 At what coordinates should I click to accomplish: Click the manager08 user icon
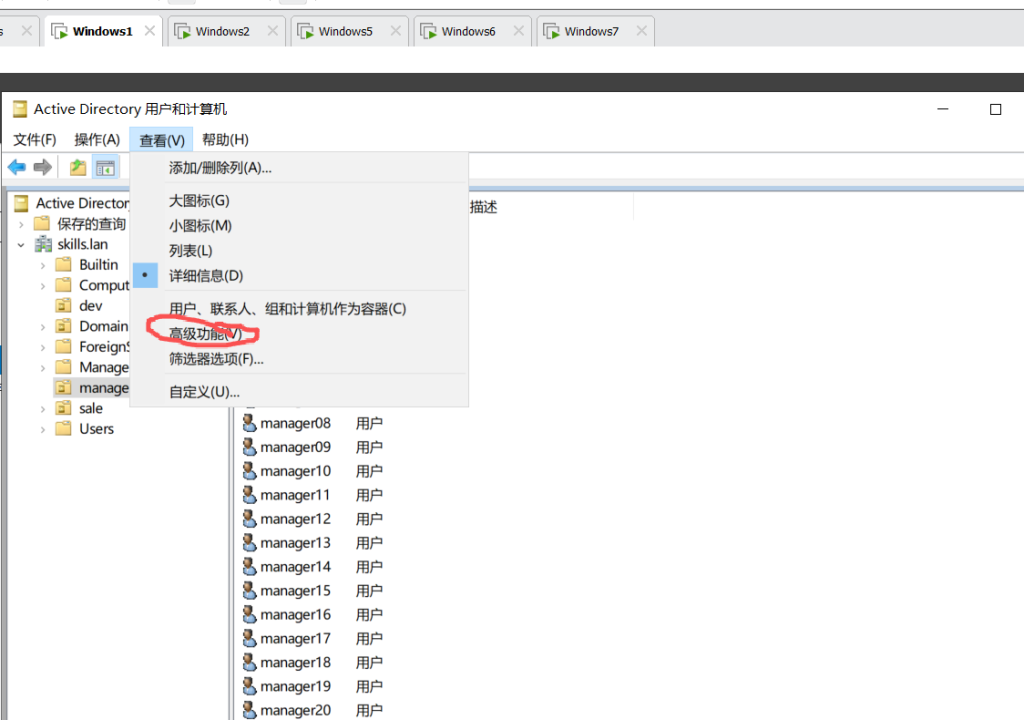[250, 423]
